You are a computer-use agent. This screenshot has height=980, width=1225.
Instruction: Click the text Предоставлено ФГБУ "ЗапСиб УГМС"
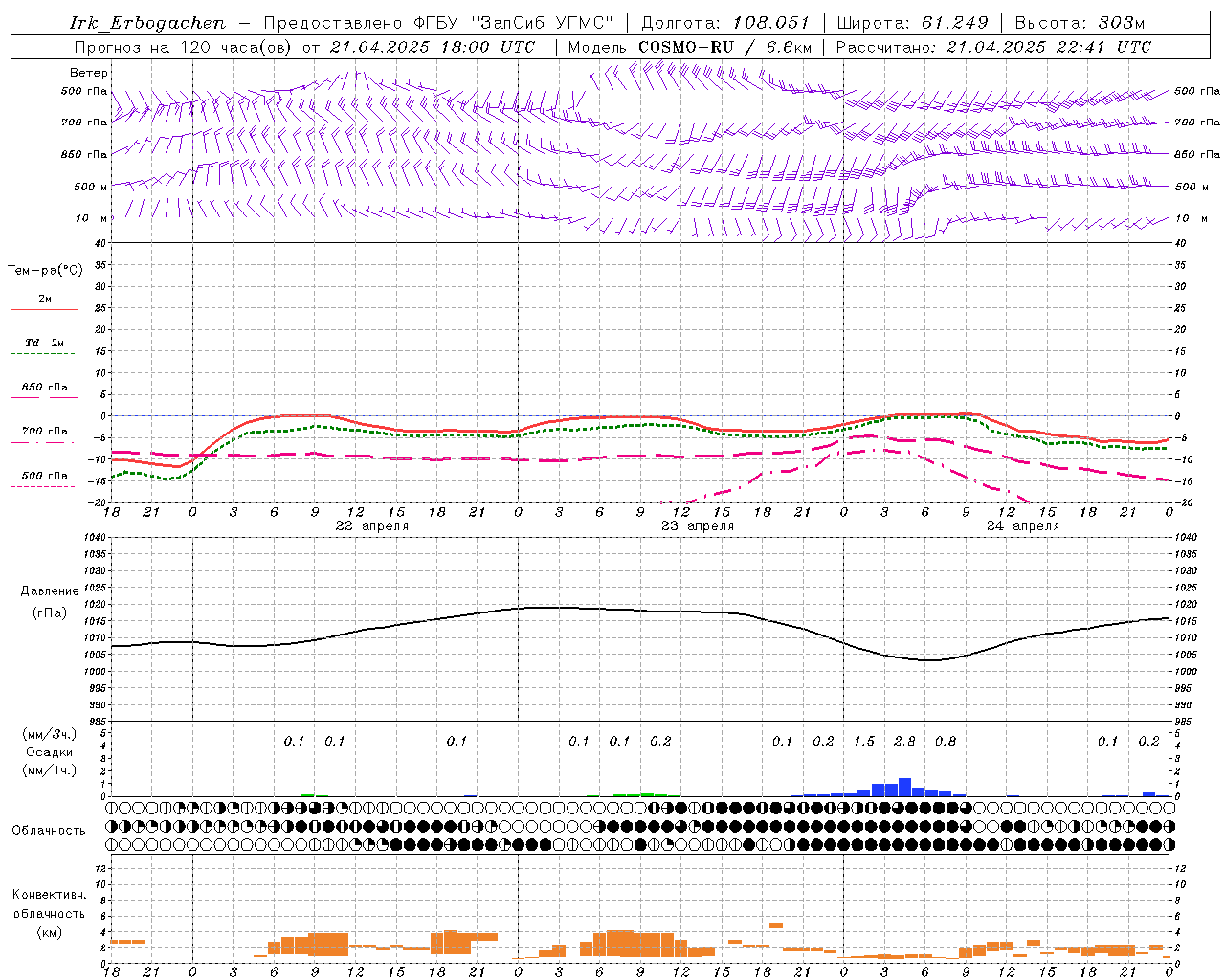tap(437, 23)
